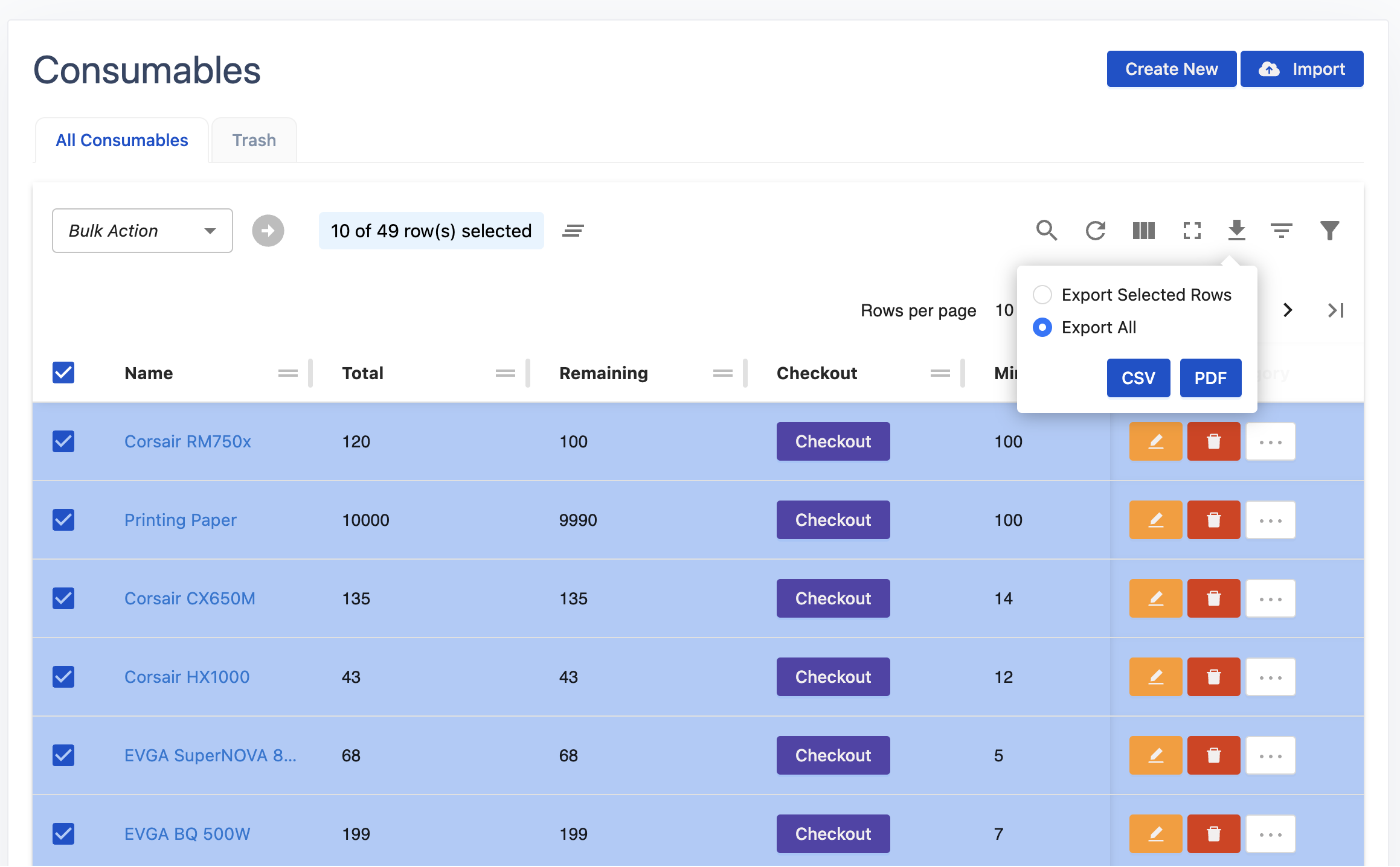This screenshot has height=867, width=1400.
Task: Click the bulk action go arrow
Action: [268, 231]
